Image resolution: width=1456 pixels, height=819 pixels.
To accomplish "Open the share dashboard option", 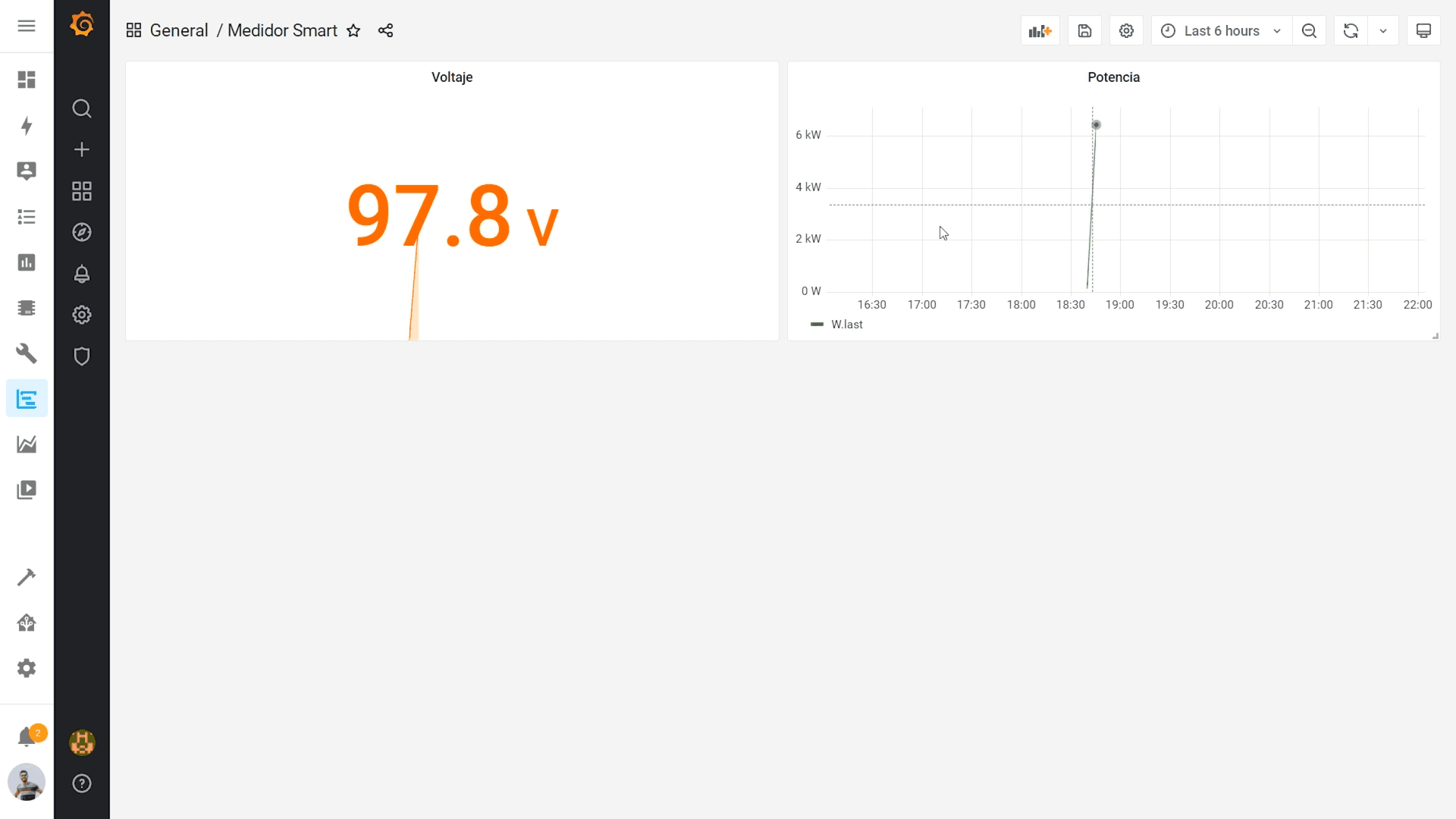I will click(385, 30).
